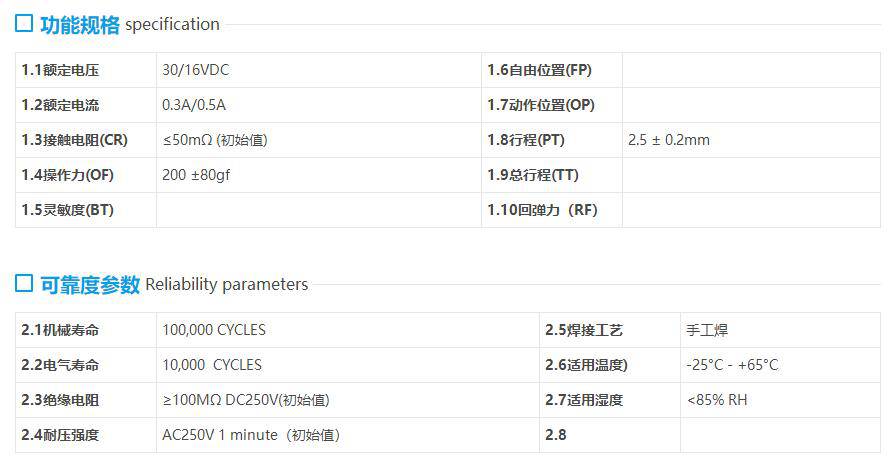This screenshot has height=462, width=891.
Task: Click the 1.6自由位置(FP) label
Action: pos(539,70)
